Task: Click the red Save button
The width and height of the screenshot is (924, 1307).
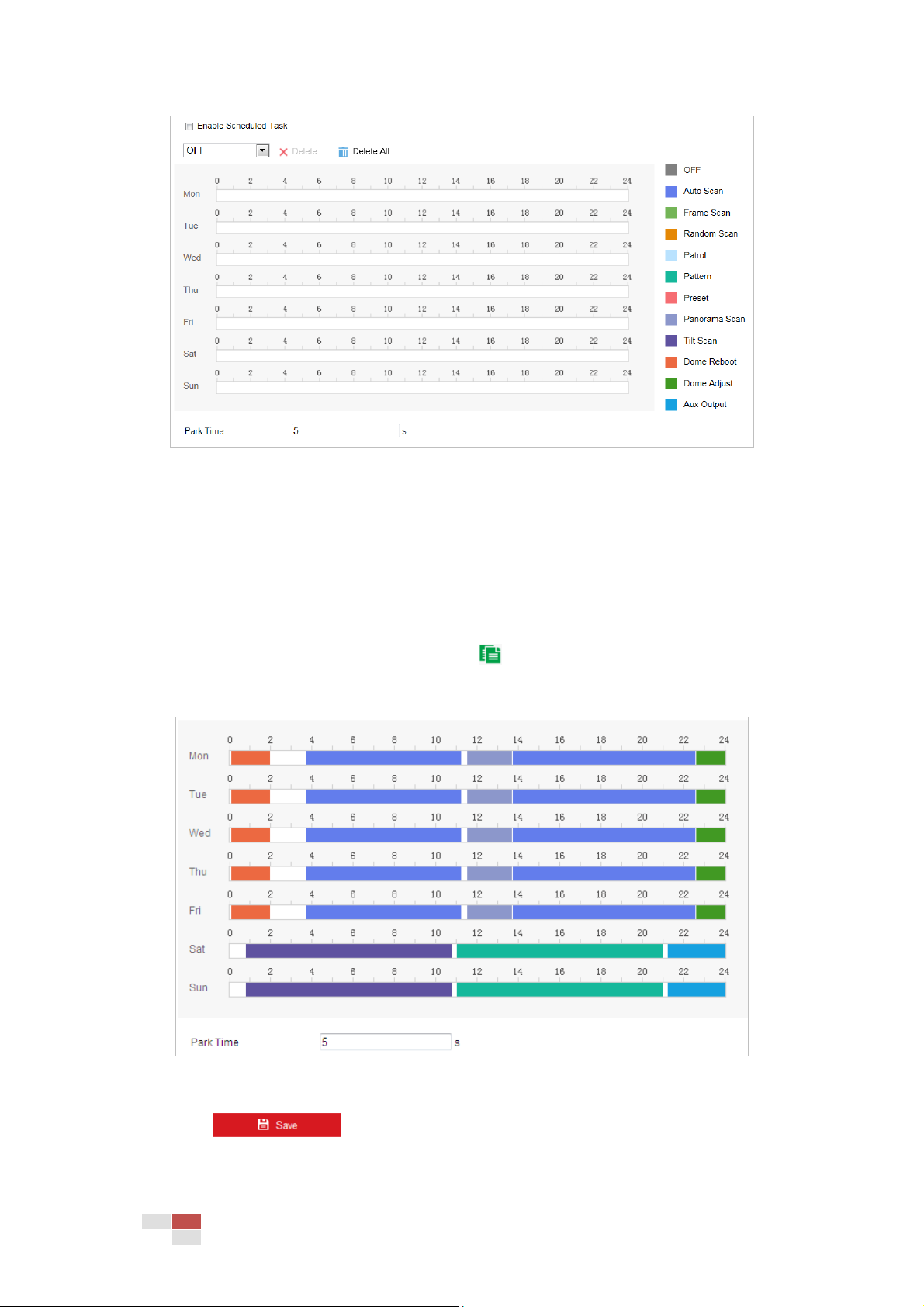Action: [277, 1125]
